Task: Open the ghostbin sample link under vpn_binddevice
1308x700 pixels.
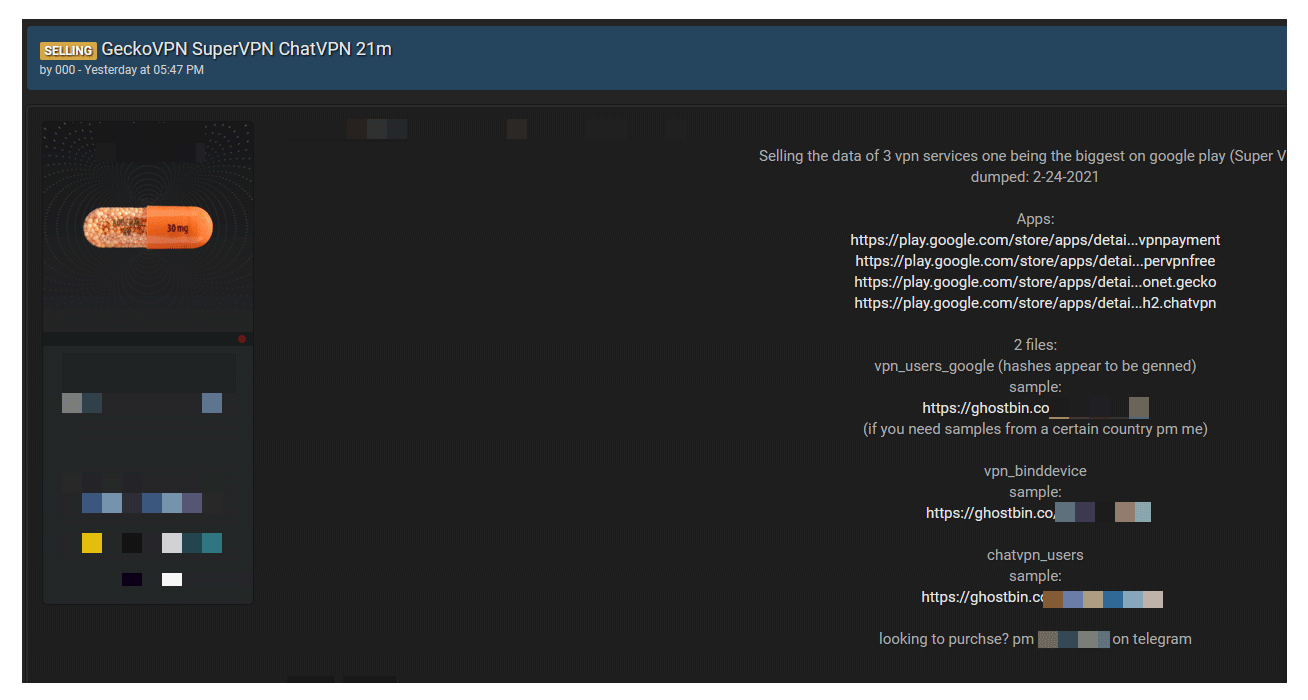Action: (1038, 513)
